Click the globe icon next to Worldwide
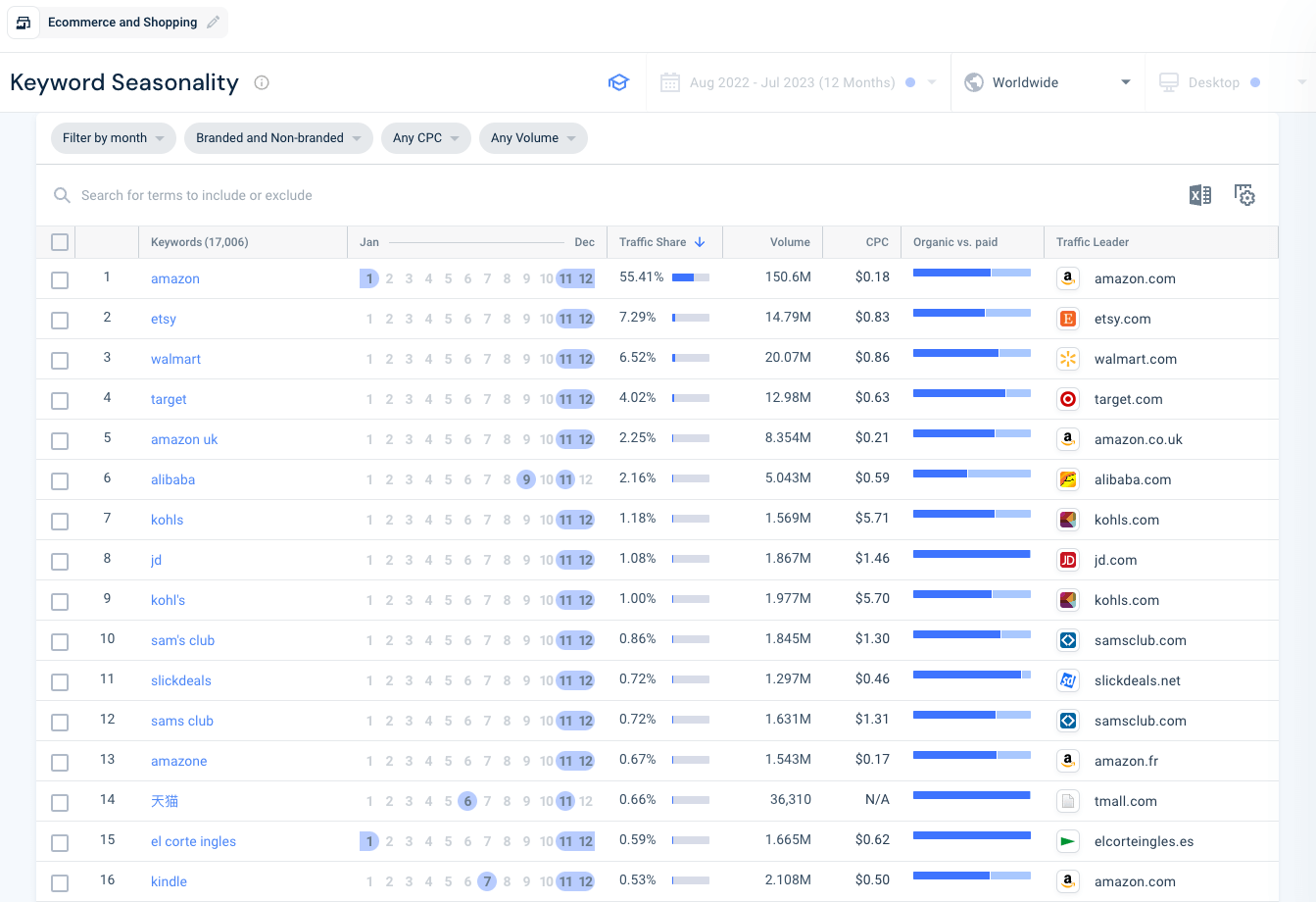 pyautogui.click(x=974, y=82)
